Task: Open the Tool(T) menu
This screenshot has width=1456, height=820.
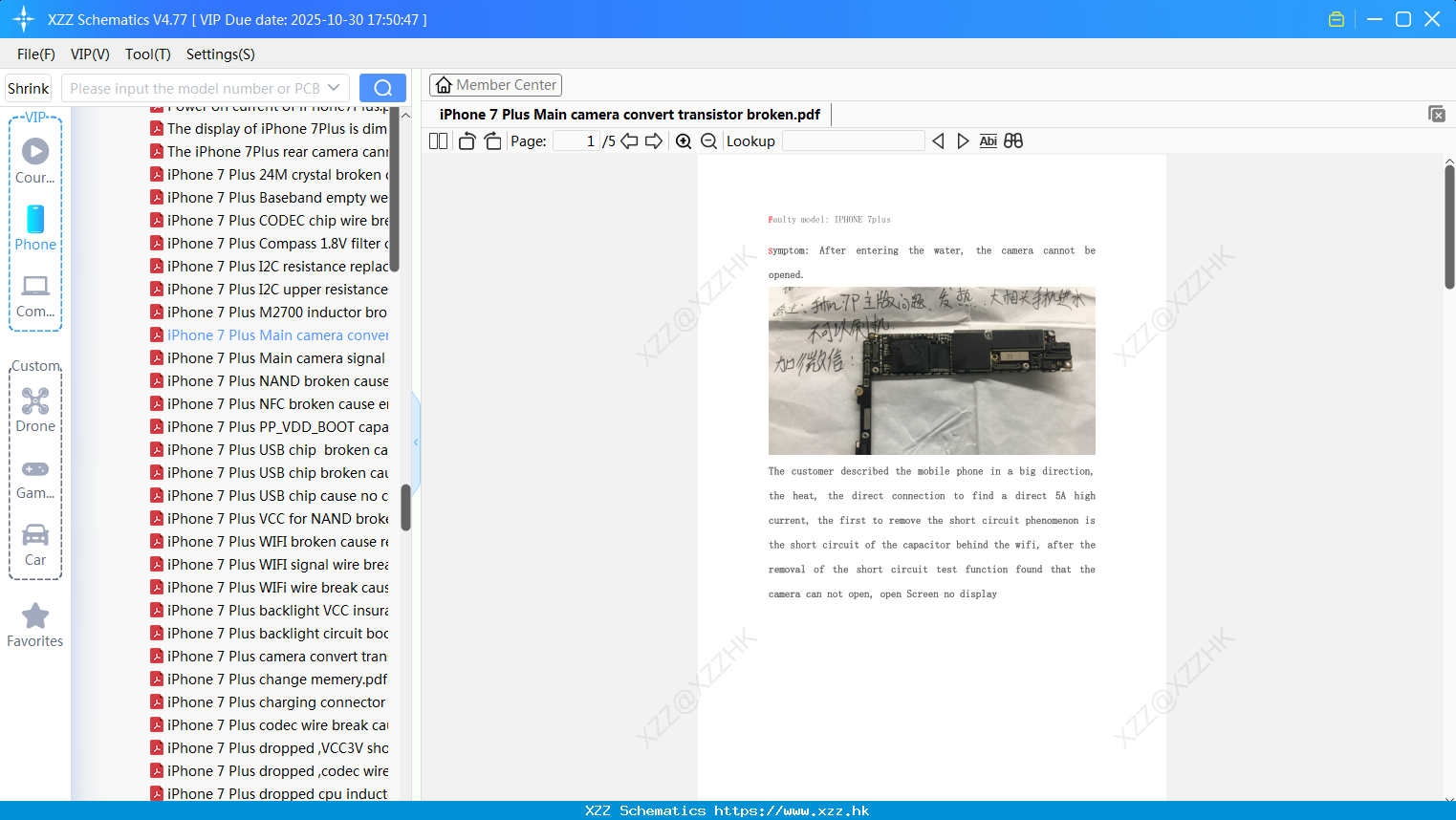Action: click(148, 54)
